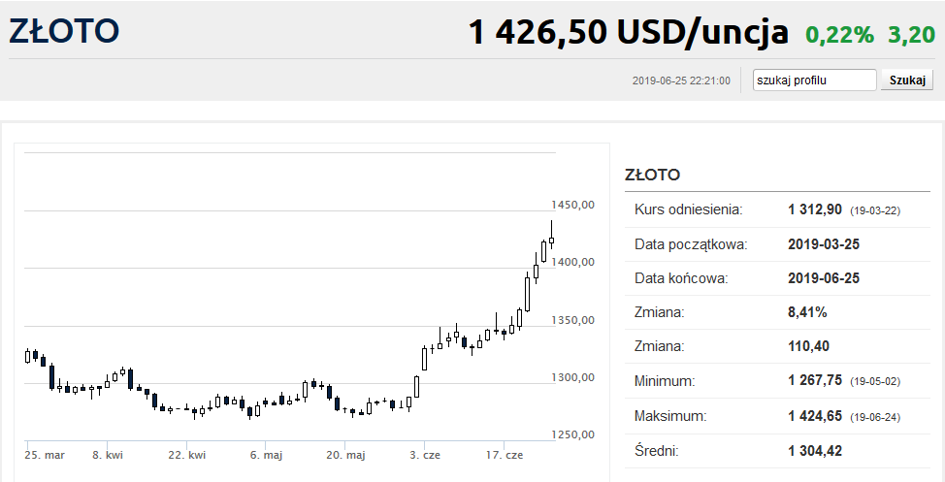The width and height of the screenshot is (945, 482).
Task: Click the 1 426,50 USD/uncja price
Action: tap(628, 32)
